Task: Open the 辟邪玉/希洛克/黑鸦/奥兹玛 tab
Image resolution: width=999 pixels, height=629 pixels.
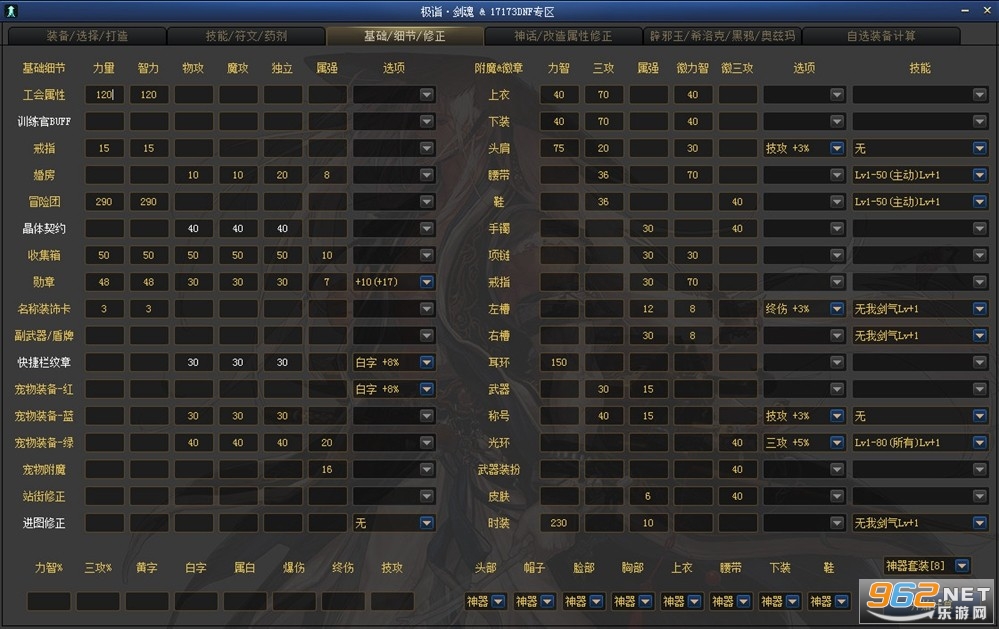Action: tap(722, 36)
